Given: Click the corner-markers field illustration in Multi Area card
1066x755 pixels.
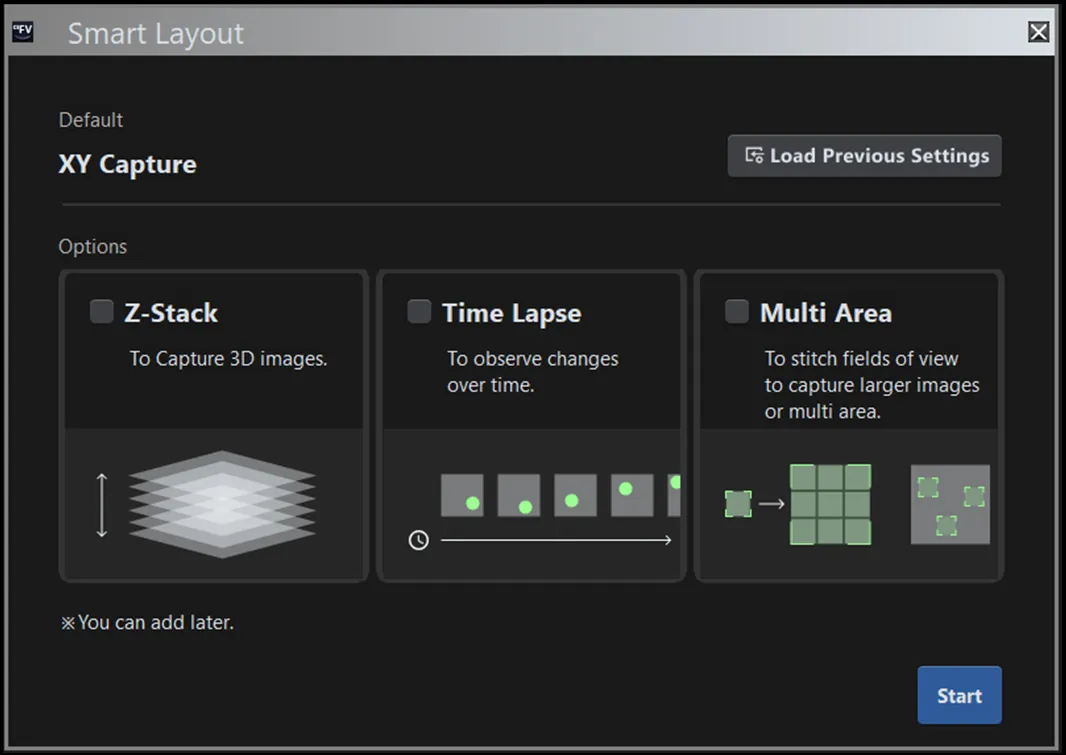Looking at the screenshot, I should point(949,503).
